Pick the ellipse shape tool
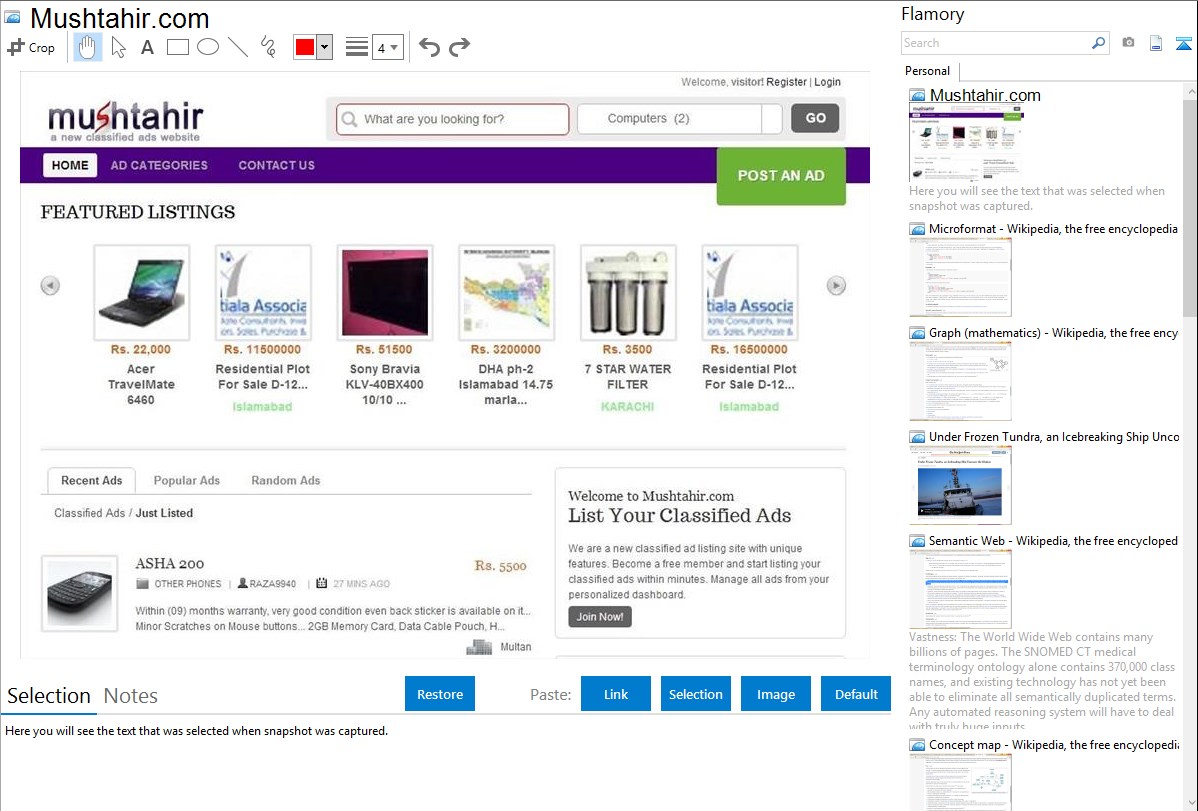 [208, 47]
